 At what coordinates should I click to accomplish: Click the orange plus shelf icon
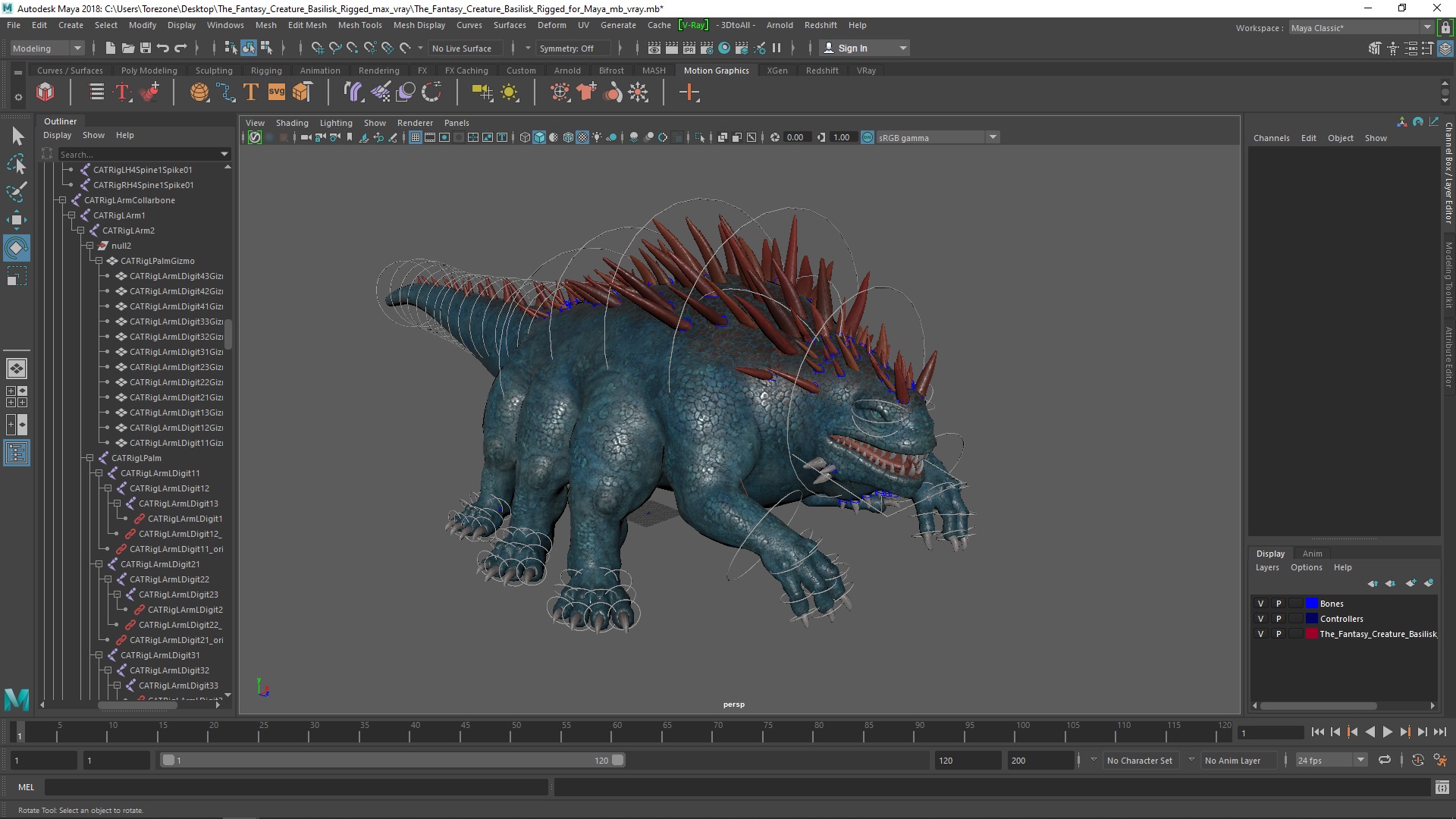click(x=689, y=93)
